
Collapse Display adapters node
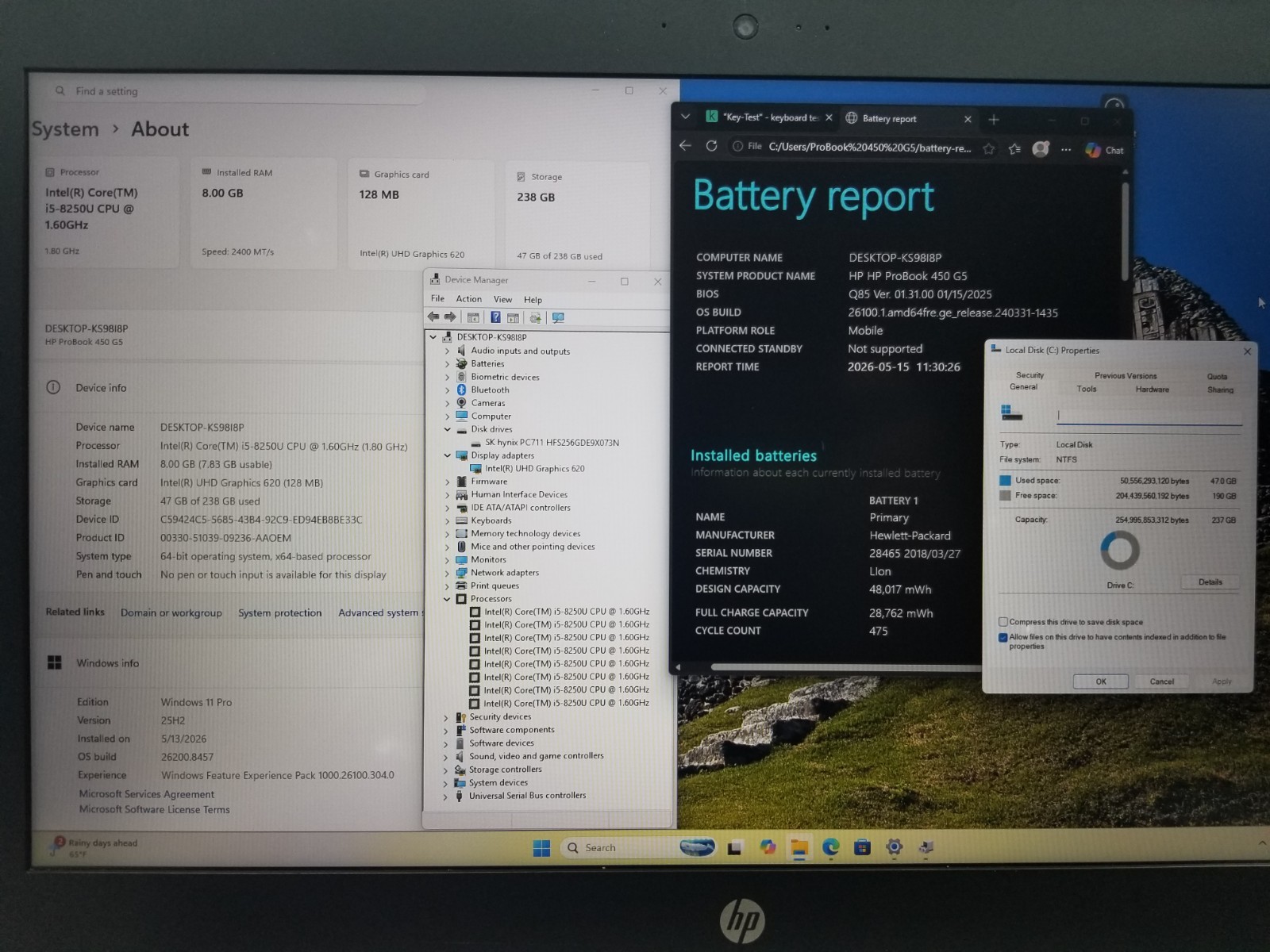click(x=447, y=455)
